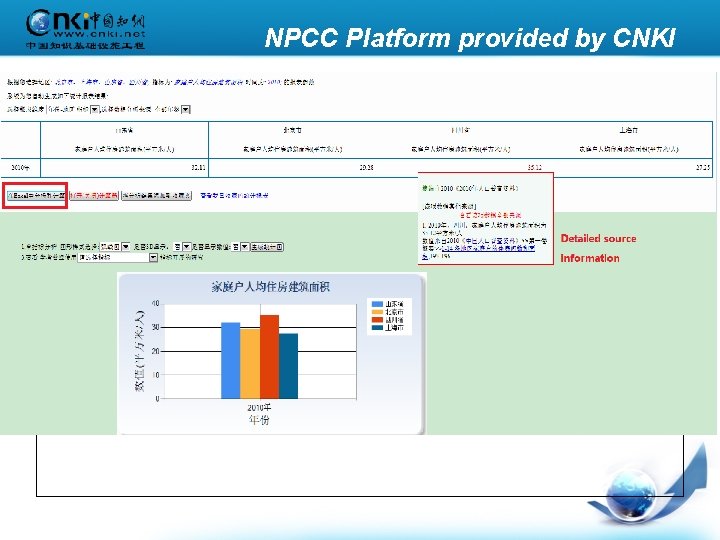Viewport: 720px width, 540px height.
Task: Click the redraw chart button
Action: click(267, 247)
